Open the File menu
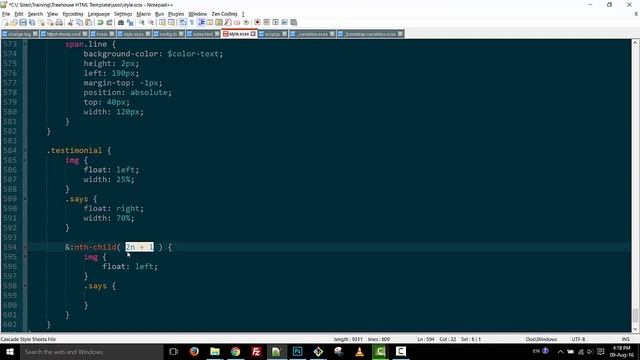Viewport: 640px width, 360px height. point(6,14)
